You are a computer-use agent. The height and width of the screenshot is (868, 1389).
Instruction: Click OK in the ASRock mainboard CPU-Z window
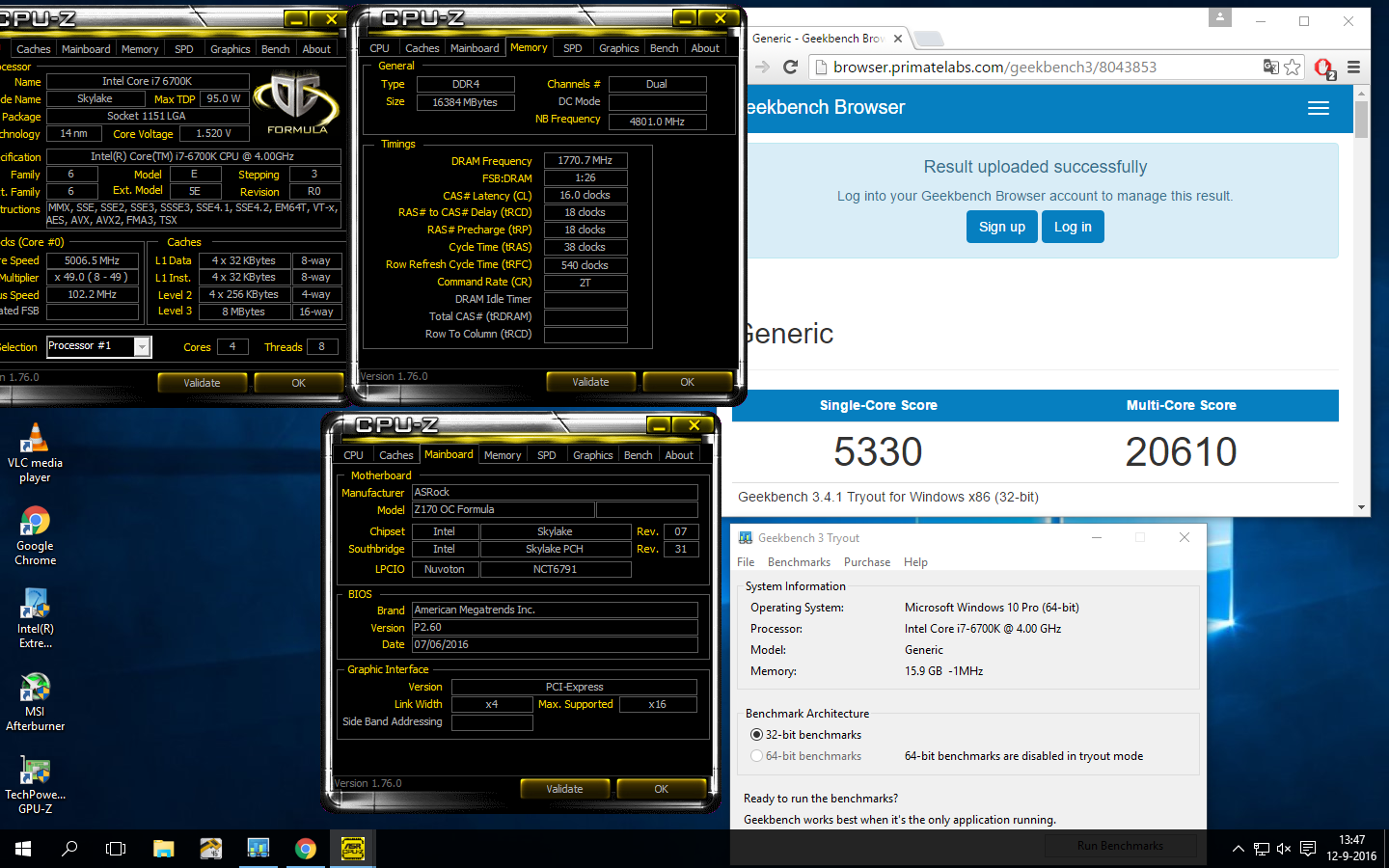pos(661,789)
